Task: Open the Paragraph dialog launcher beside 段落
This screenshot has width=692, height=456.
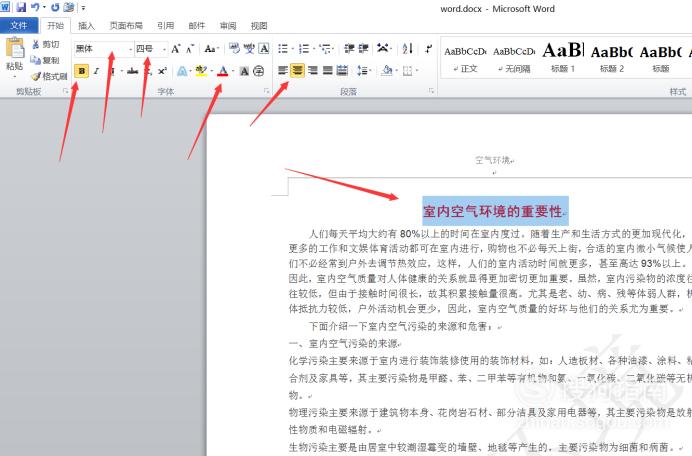Action: click(431, 91)
